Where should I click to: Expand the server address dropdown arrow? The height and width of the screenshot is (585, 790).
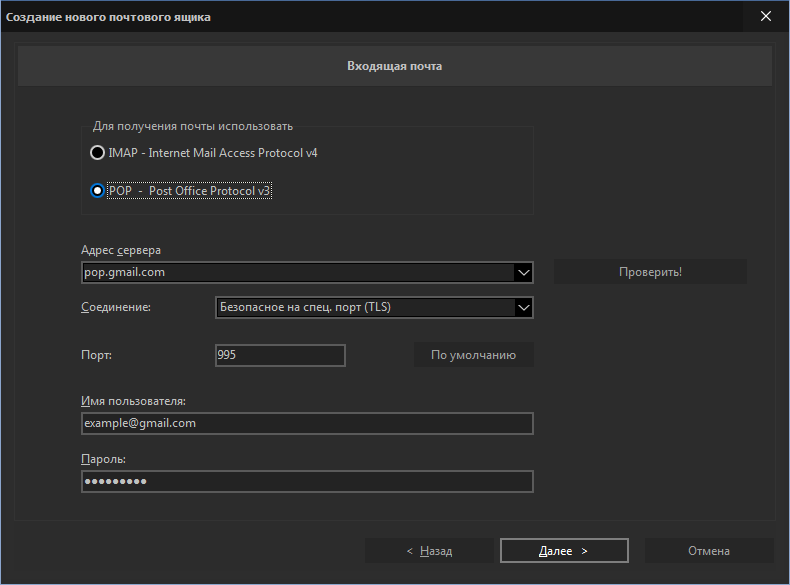pyautogui.click(x=523, y=273)
